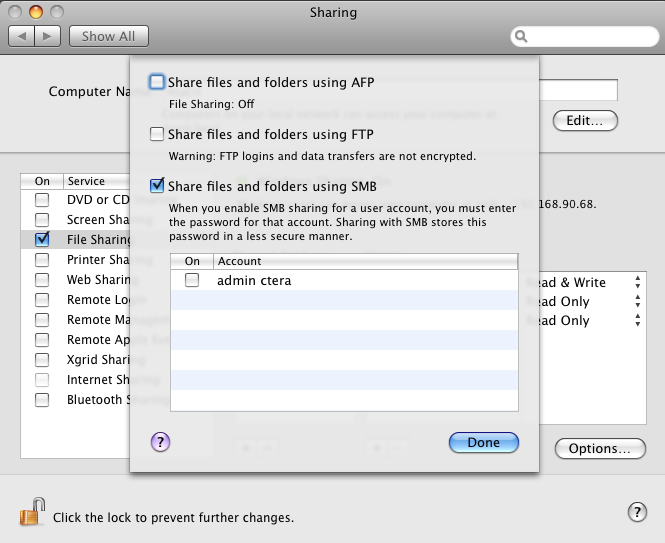Viewport: 665px width, 543px height.
Task: Toggle the Printer Sharing checkbox
Action: coord(42,260)
